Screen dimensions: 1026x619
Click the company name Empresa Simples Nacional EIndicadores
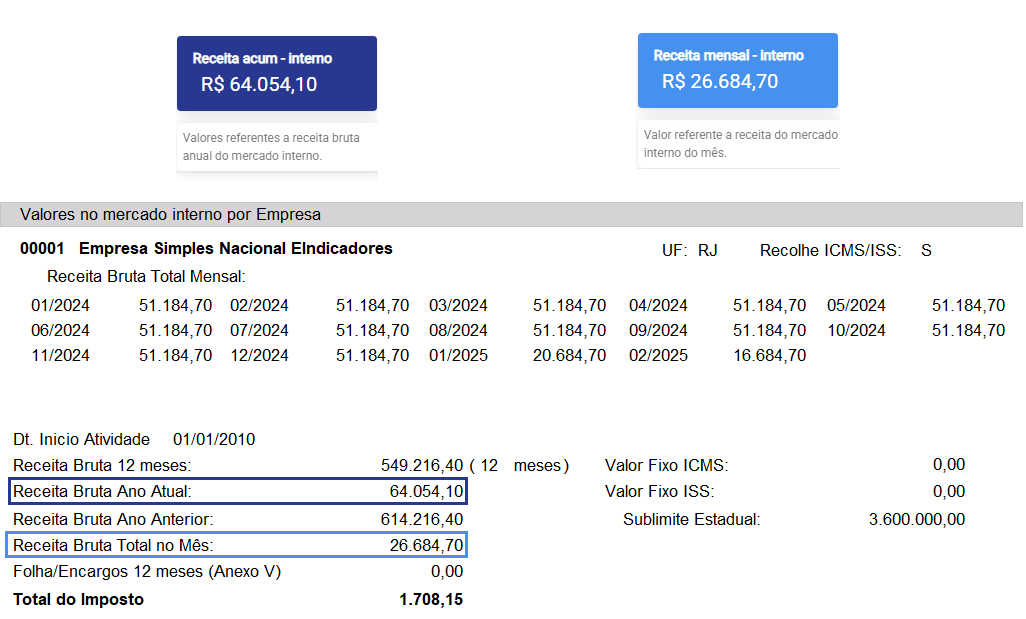pyautogui.click(x=235, y=249)
